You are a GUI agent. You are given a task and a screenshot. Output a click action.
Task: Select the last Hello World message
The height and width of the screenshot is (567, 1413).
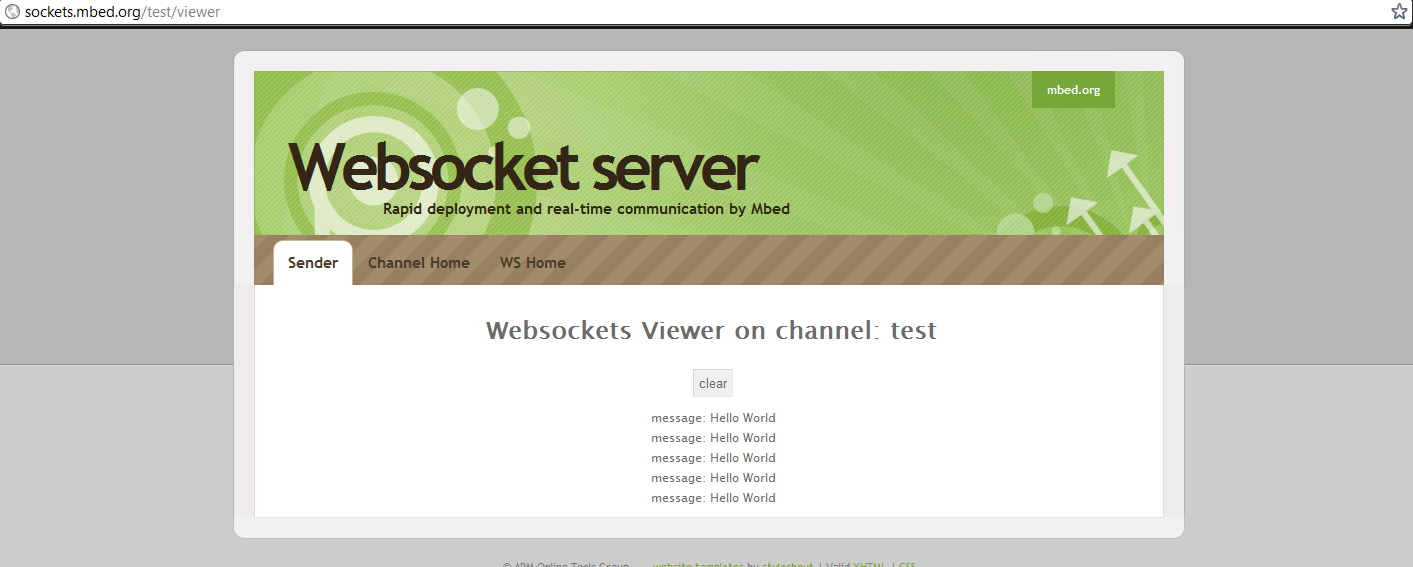[x=713, y=498]
